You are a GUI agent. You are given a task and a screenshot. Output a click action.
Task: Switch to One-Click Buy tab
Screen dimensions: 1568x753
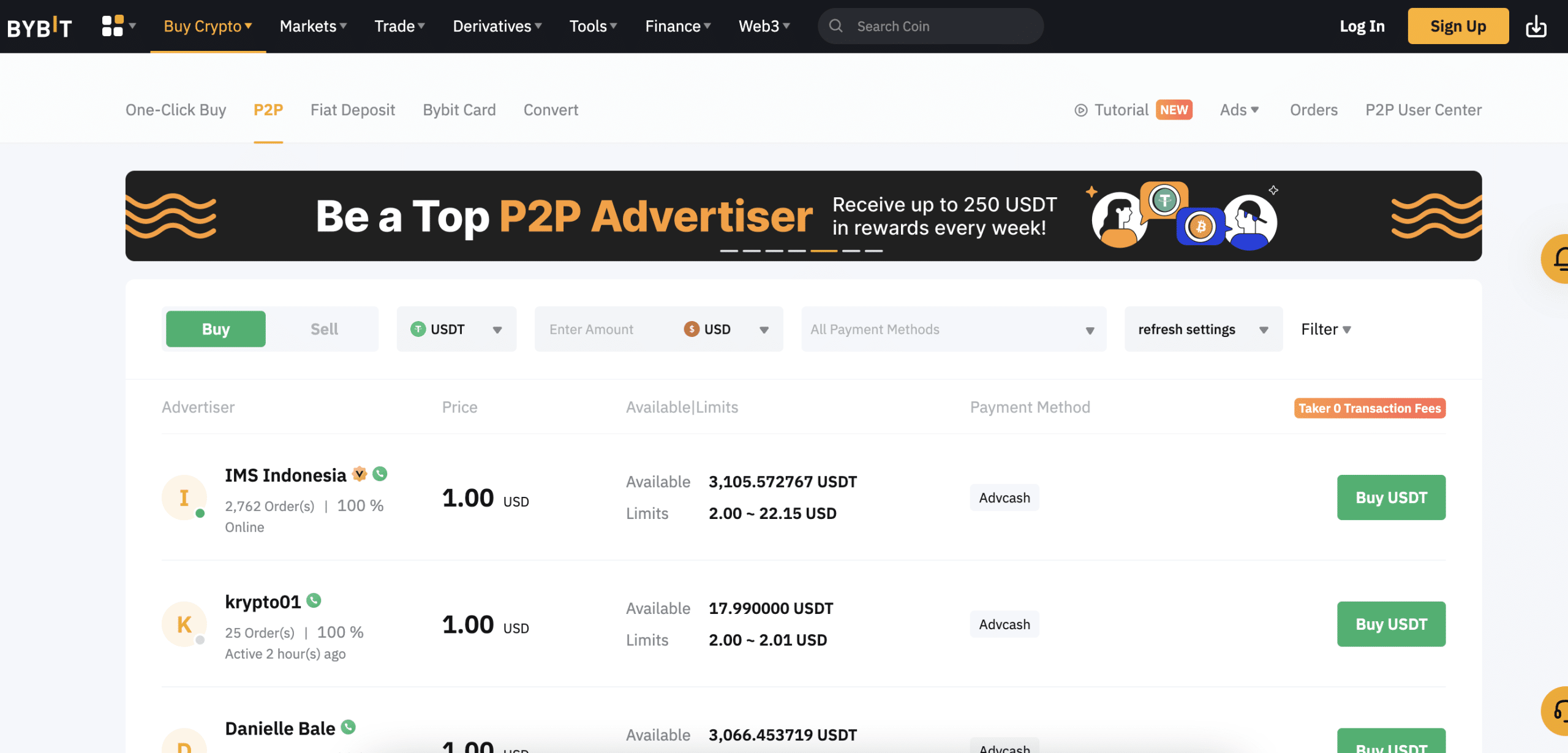coord(176,110)
